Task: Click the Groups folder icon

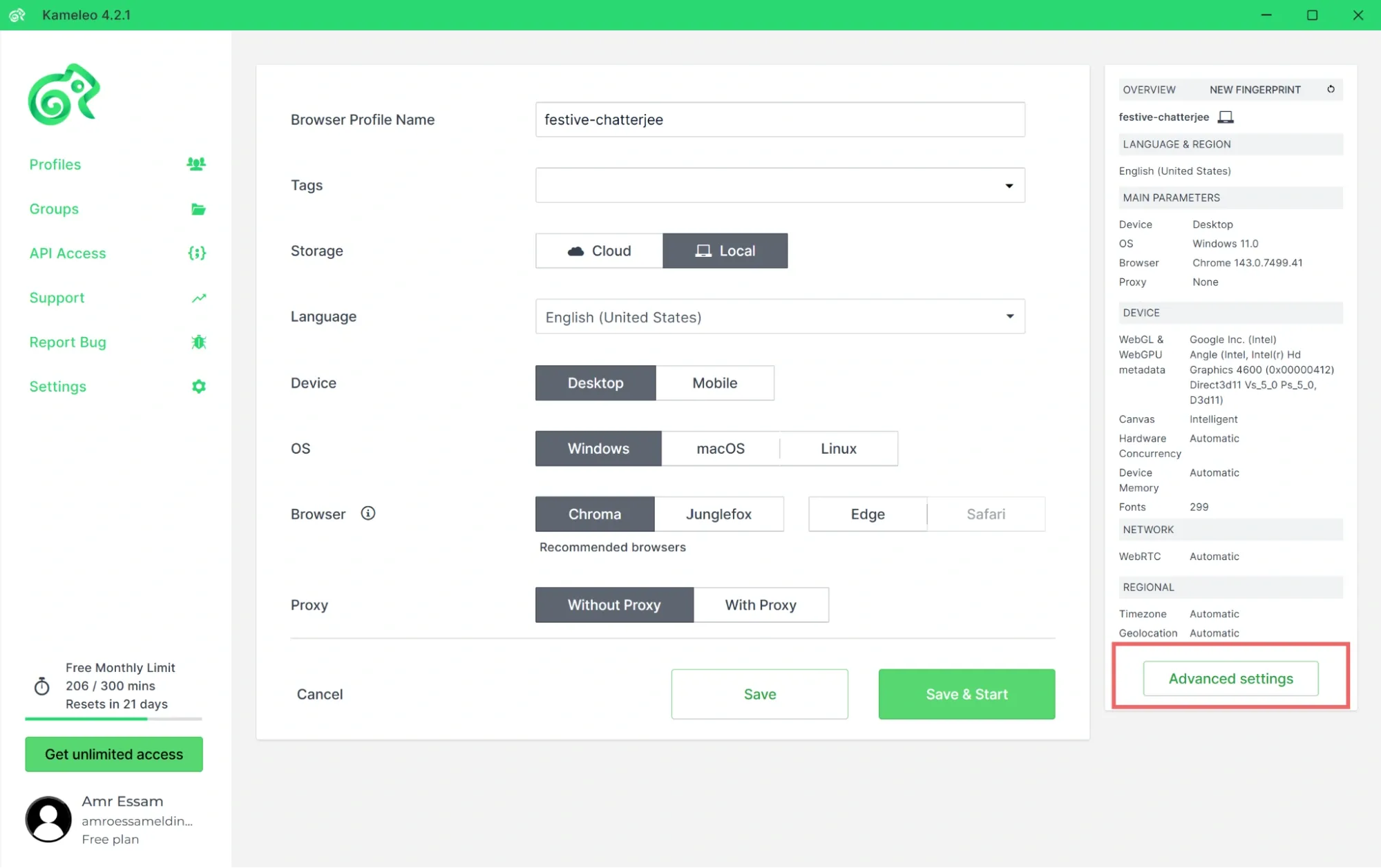Action: pos(198,209)
